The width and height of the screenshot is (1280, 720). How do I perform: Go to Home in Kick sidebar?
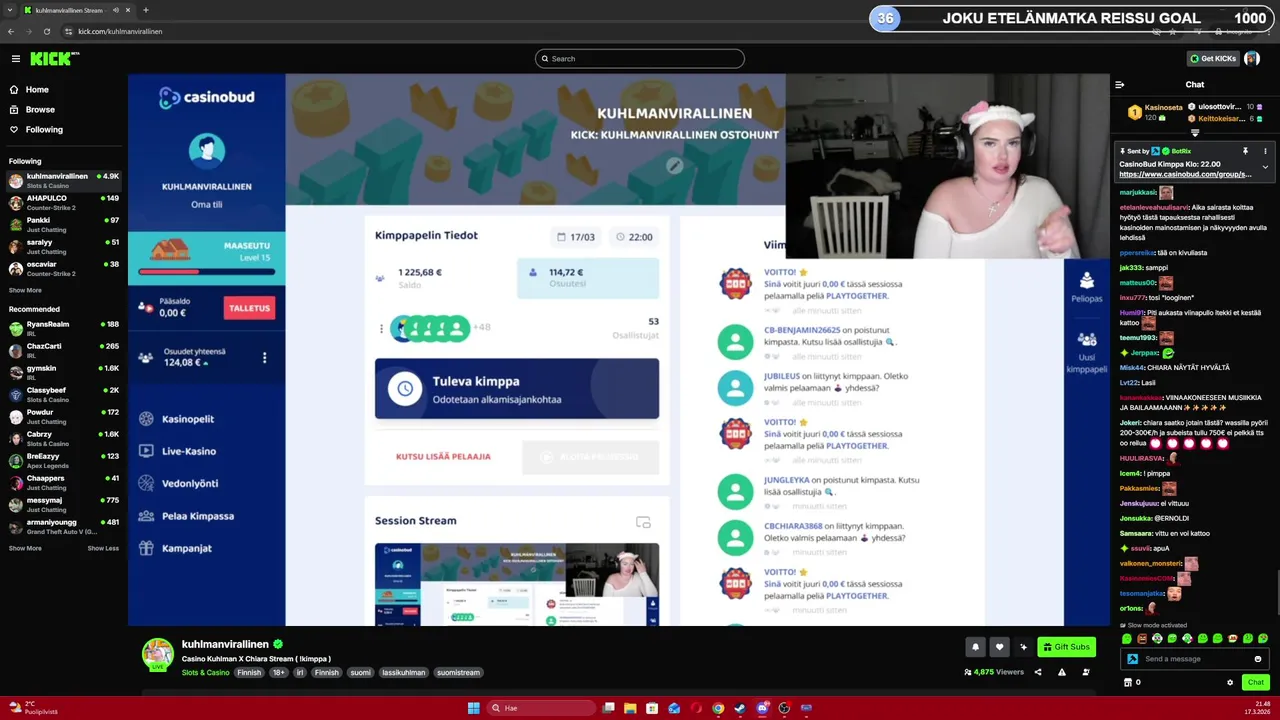click(x=37, y=89)
